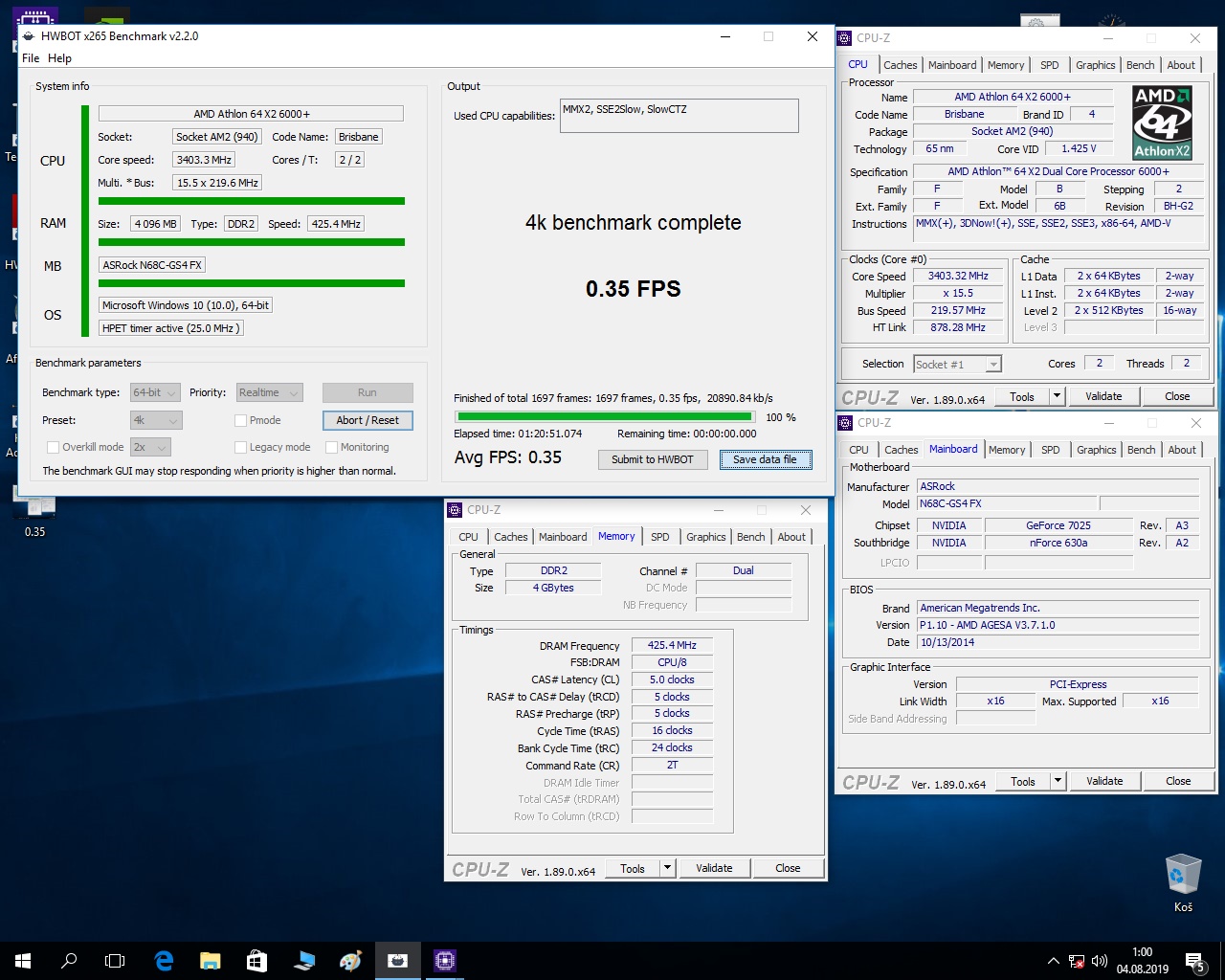Select the 0.35 desktop file icon

coord(34,512)
